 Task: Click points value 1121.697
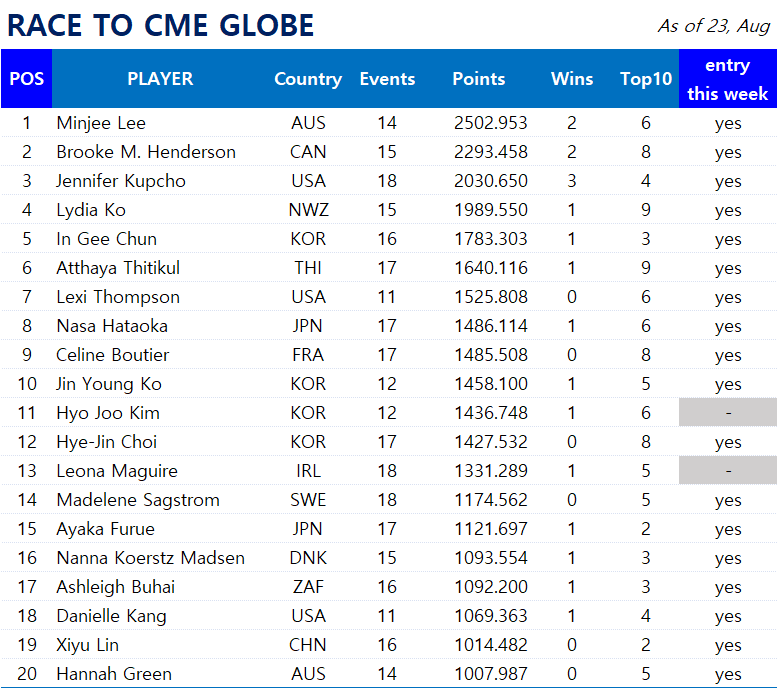point(491,529)
